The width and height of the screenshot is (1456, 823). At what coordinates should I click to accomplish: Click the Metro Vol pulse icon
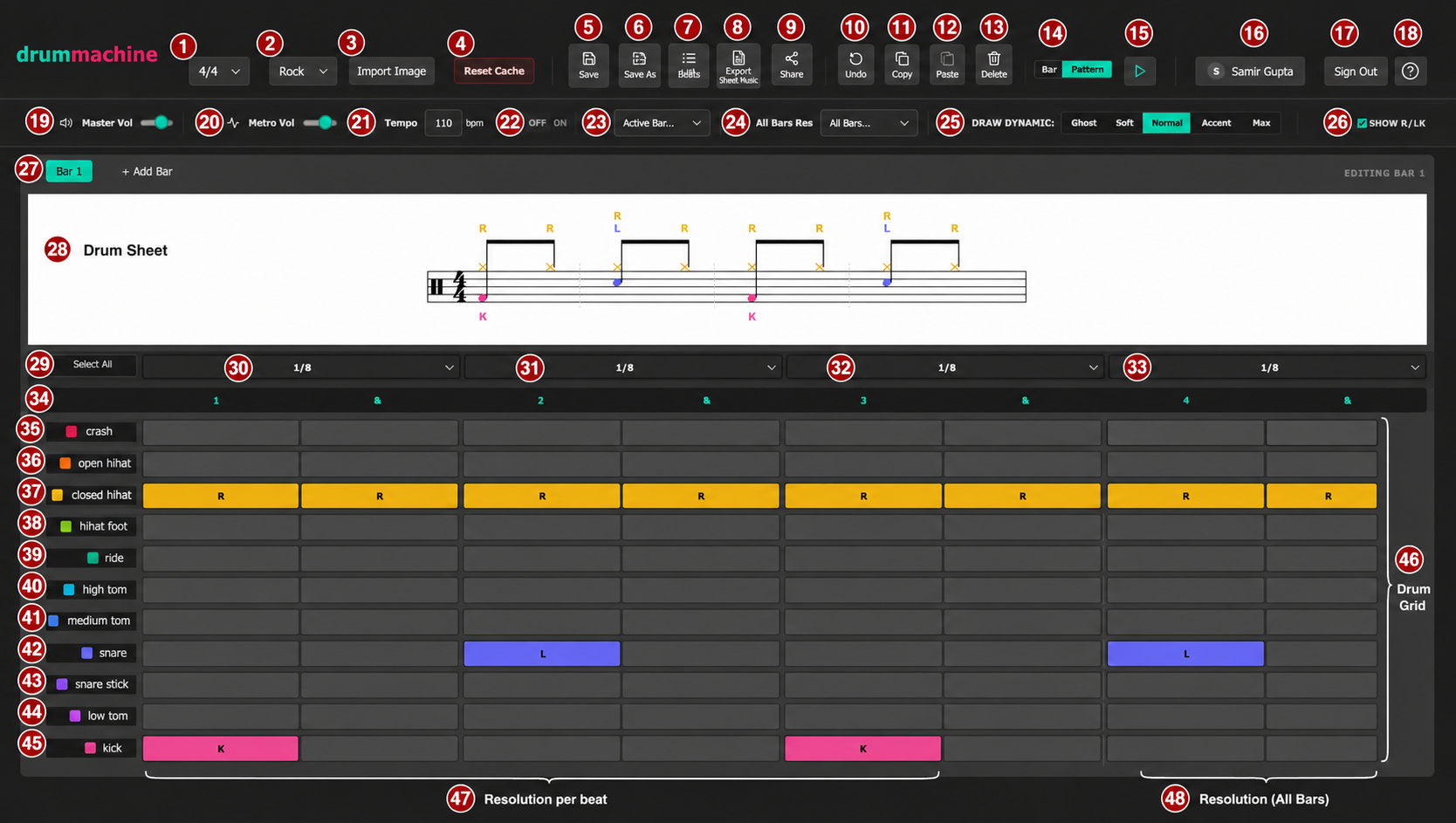[233, 123]
